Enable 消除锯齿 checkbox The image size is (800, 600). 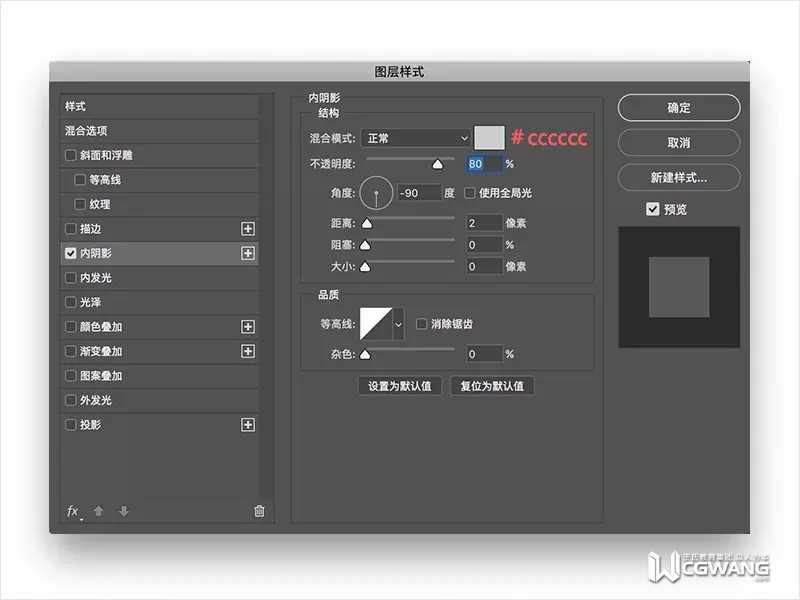(421, 324)
